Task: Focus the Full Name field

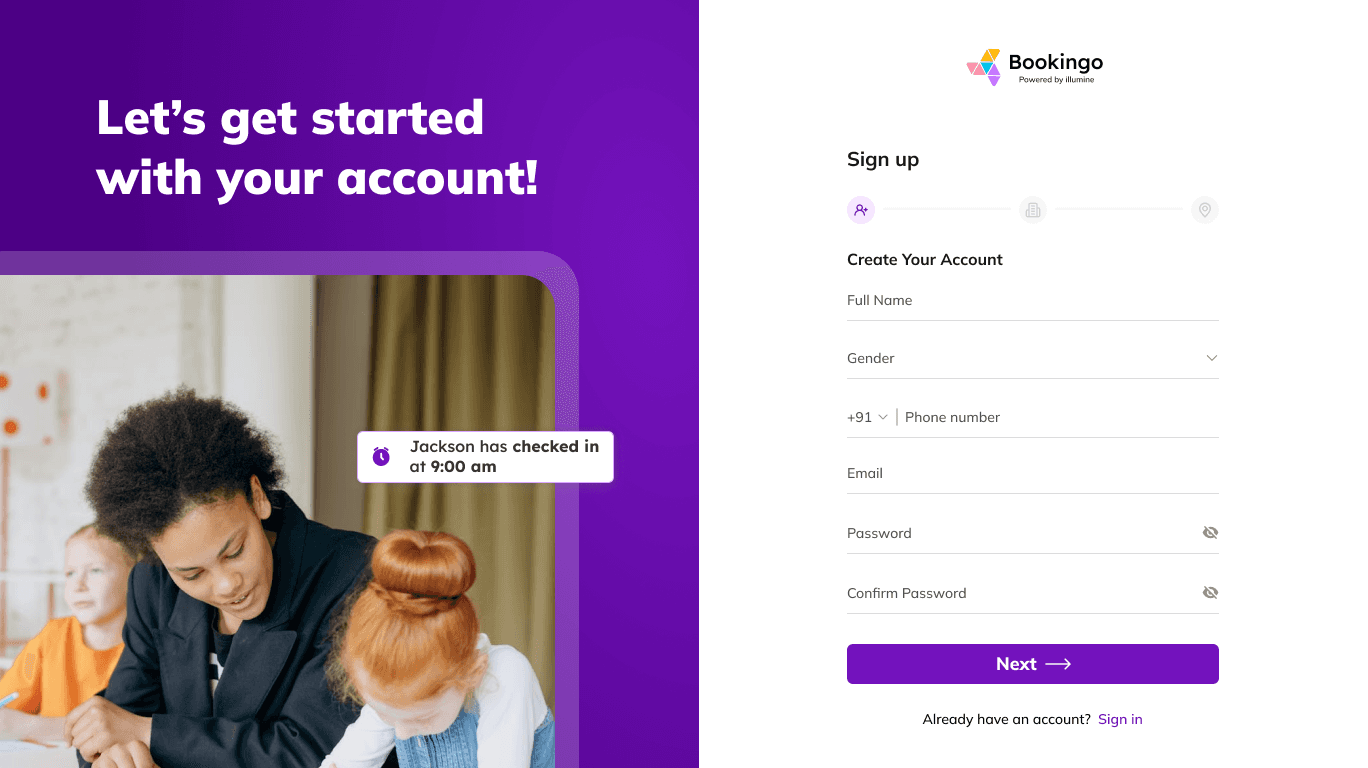Action: pos(1033,301)
